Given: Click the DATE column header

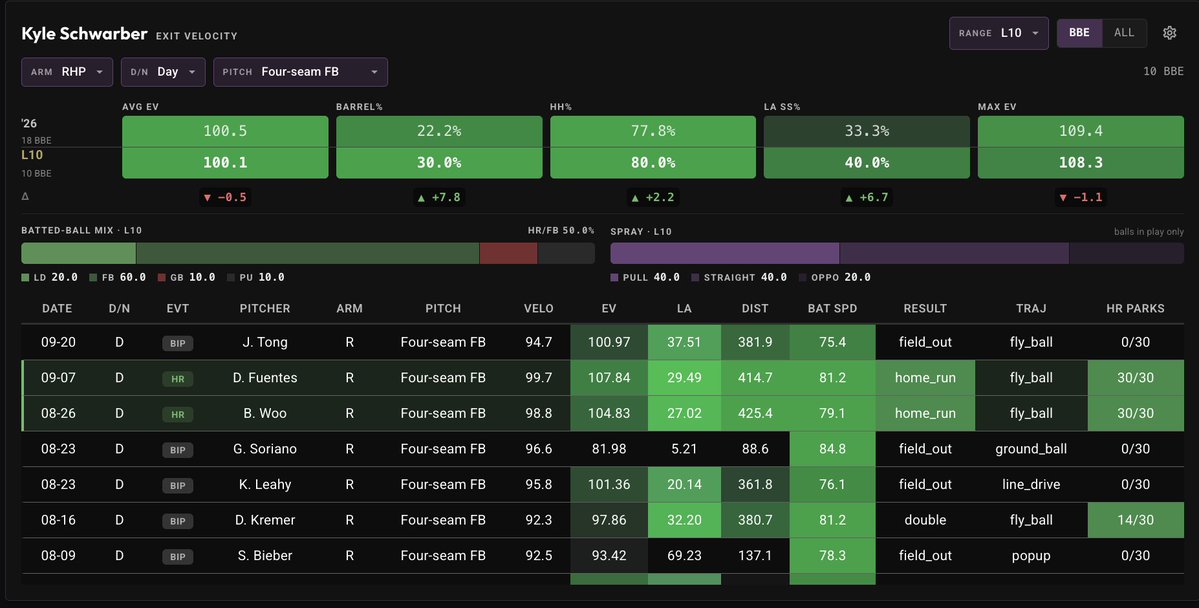Looking at the screenshot, I should pos(57,308).
